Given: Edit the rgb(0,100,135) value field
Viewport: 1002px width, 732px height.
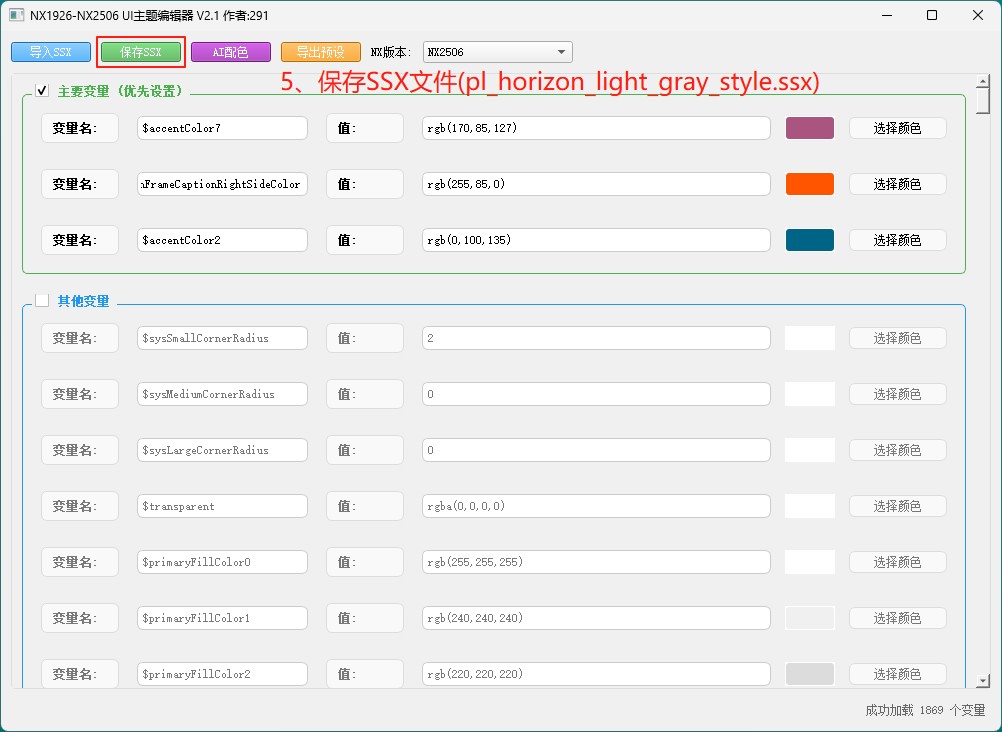Looking at the screenshot, I should pyautogui.click(x=596, y=240).
